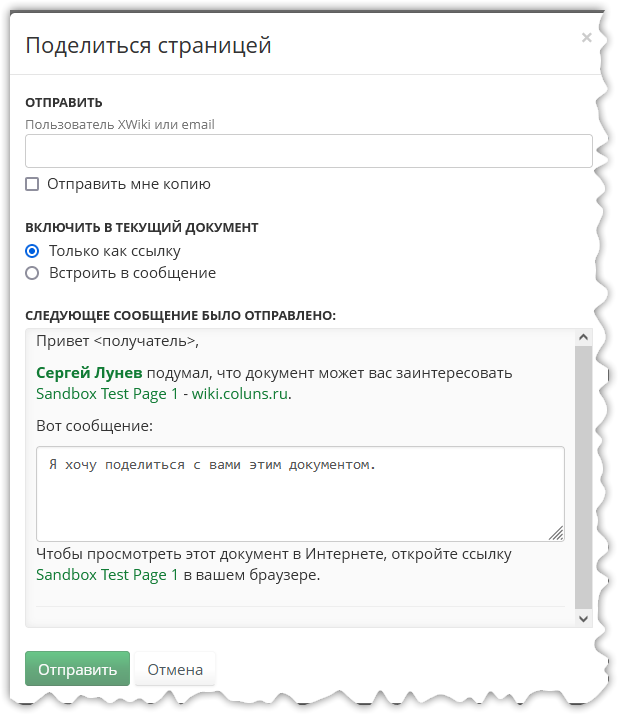The width and height of the screenshot is (619, 715).
Task: Click the text area resize handle
Action: click(556, 533)
